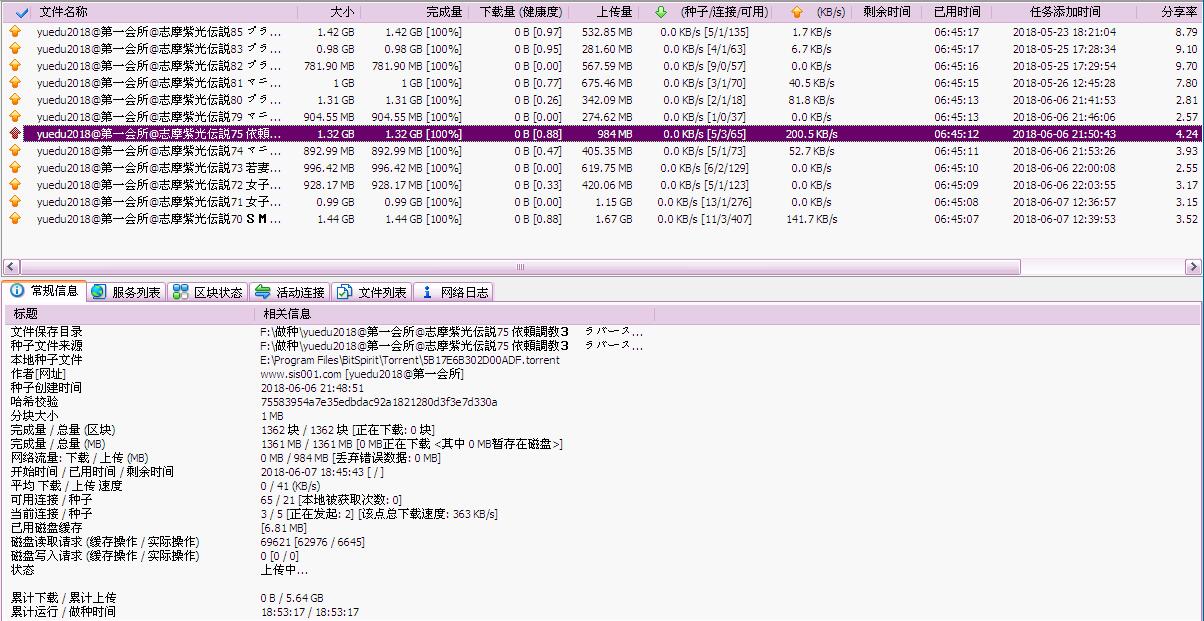Click the green download arrow header icon

(x=660, y=12)
